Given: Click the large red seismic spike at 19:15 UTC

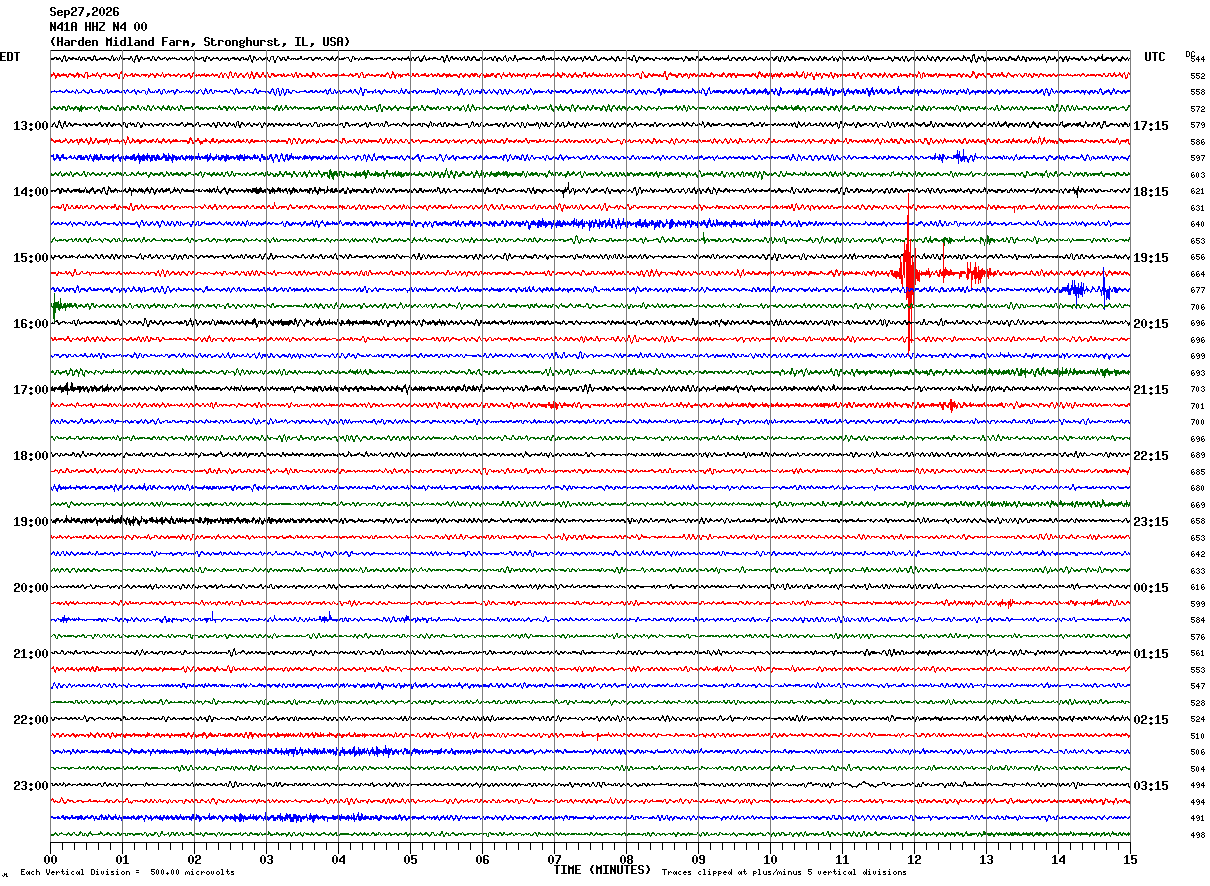Looking at the screenshot, I should point(908,272).
